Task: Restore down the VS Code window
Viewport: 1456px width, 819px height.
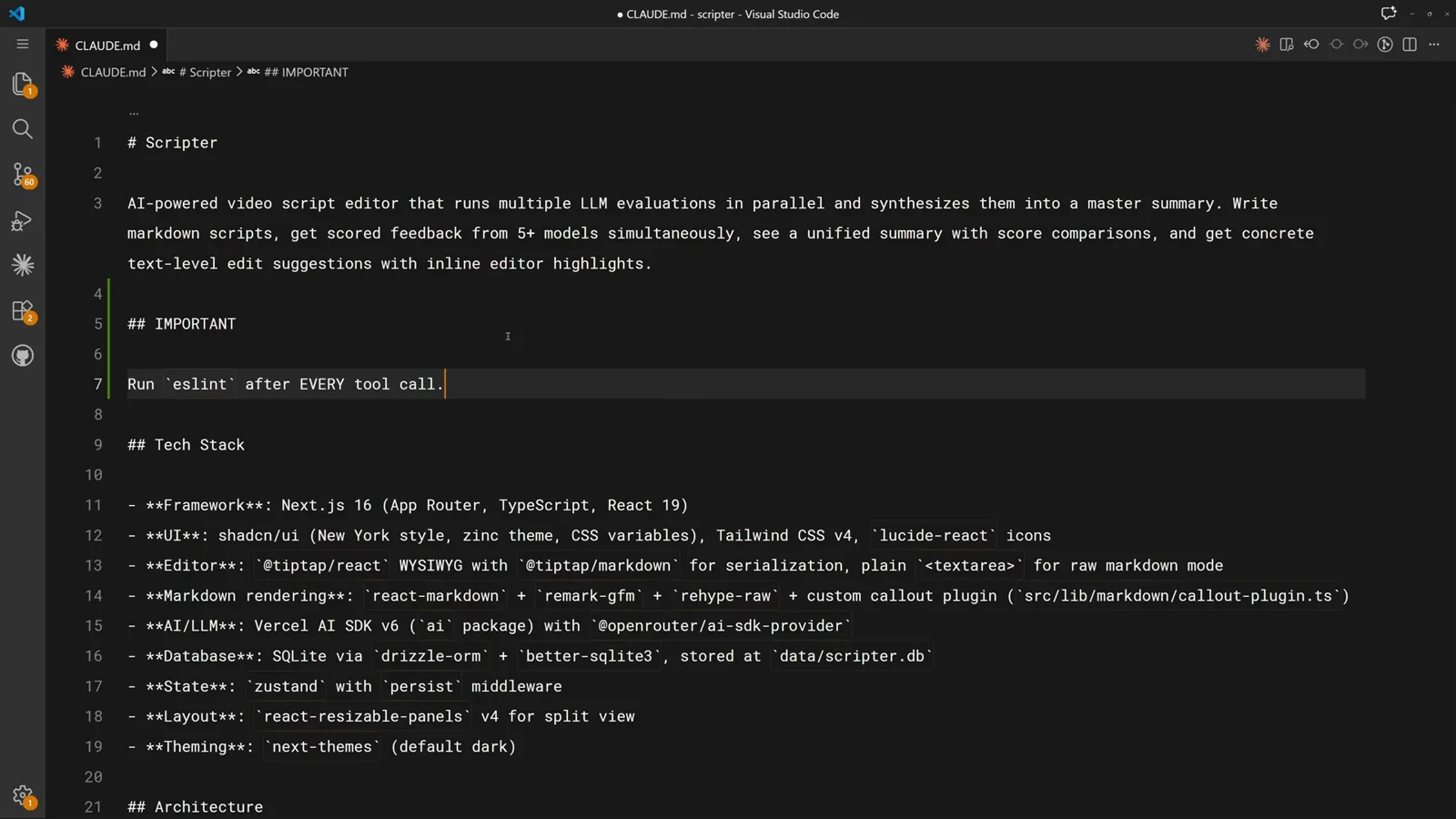Action: pyautogui.click(x=1430, y=14)
